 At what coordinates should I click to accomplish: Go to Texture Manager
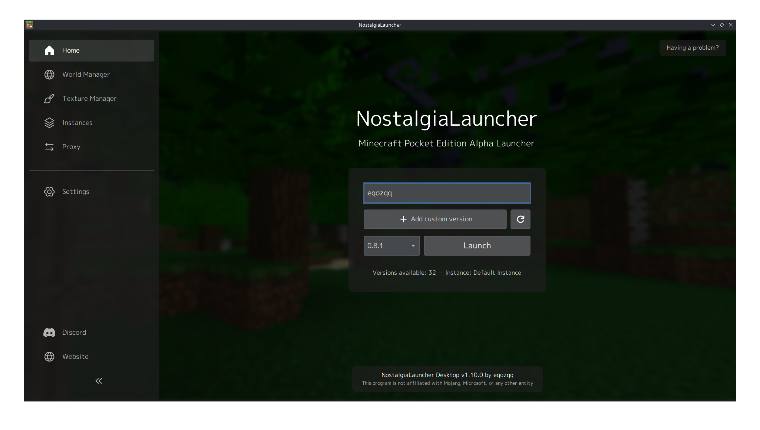(92, 99)
